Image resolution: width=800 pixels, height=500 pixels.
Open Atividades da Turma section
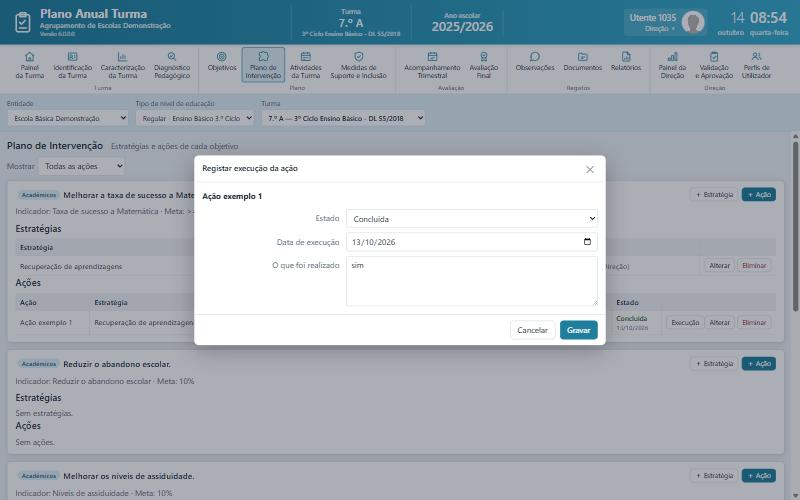(306, 65)
